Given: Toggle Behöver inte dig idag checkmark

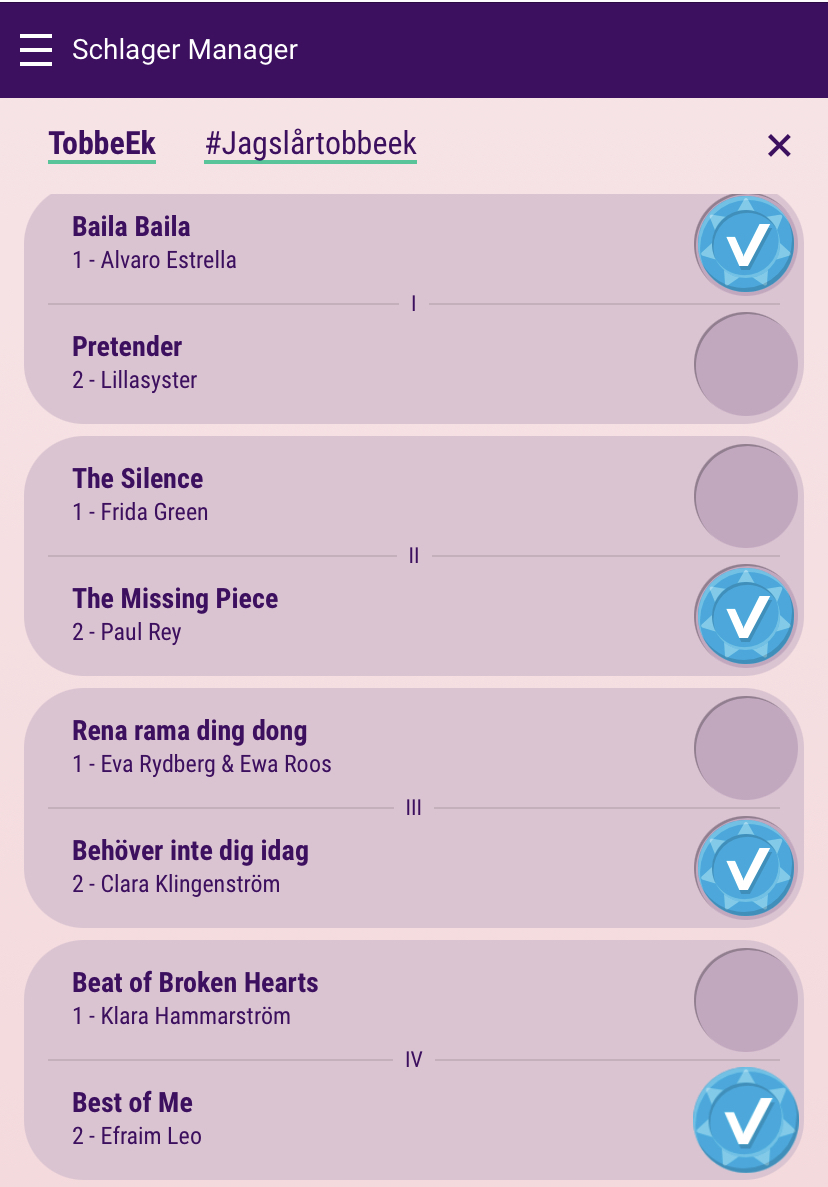Looking at the screenshot, I should pyautogui.click(x=745, y=868).
